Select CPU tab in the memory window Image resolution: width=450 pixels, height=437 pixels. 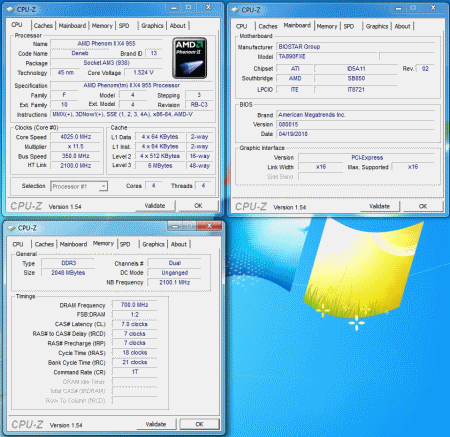point(18,244)
